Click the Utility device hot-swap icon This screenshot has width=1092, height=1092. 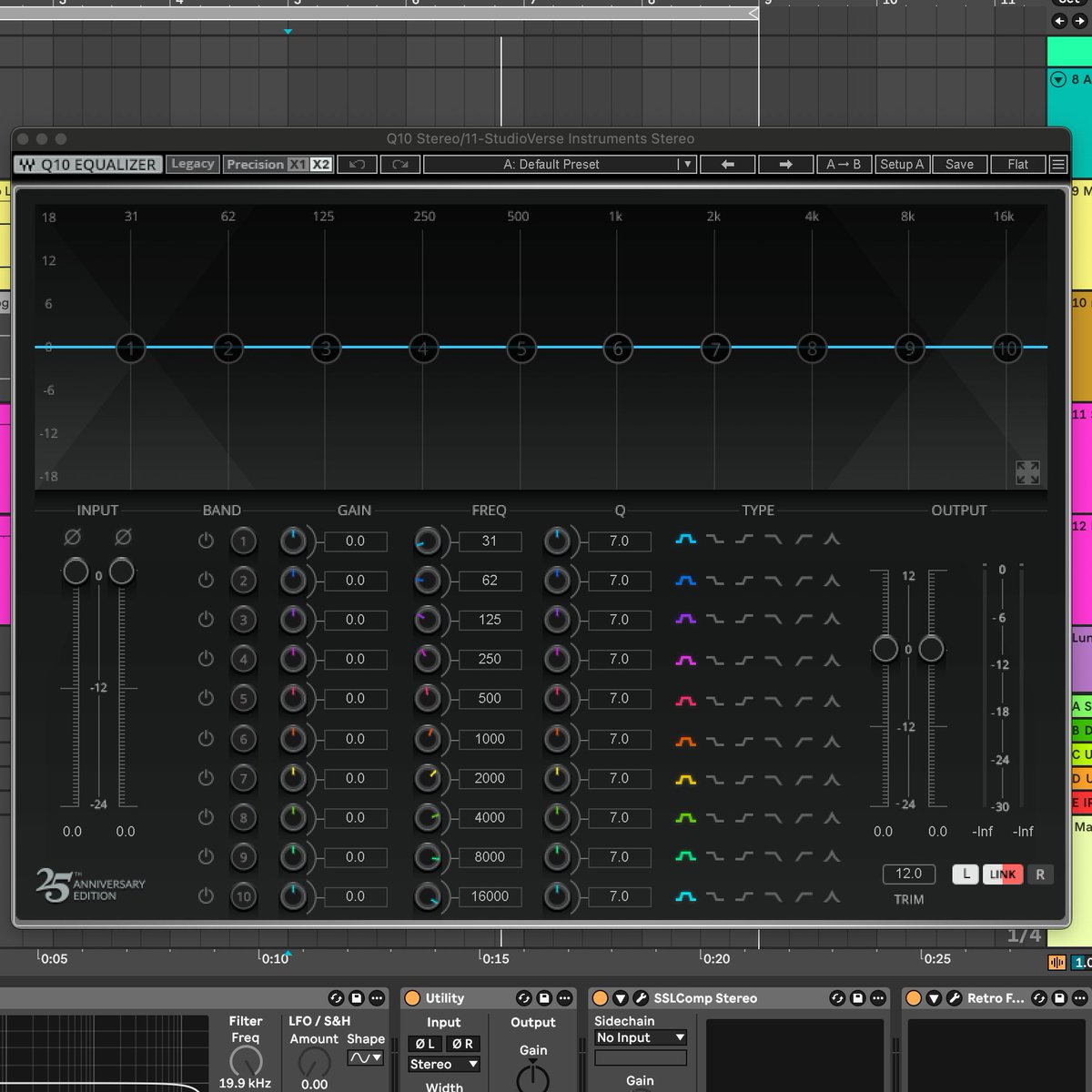(x=523, y=998)
